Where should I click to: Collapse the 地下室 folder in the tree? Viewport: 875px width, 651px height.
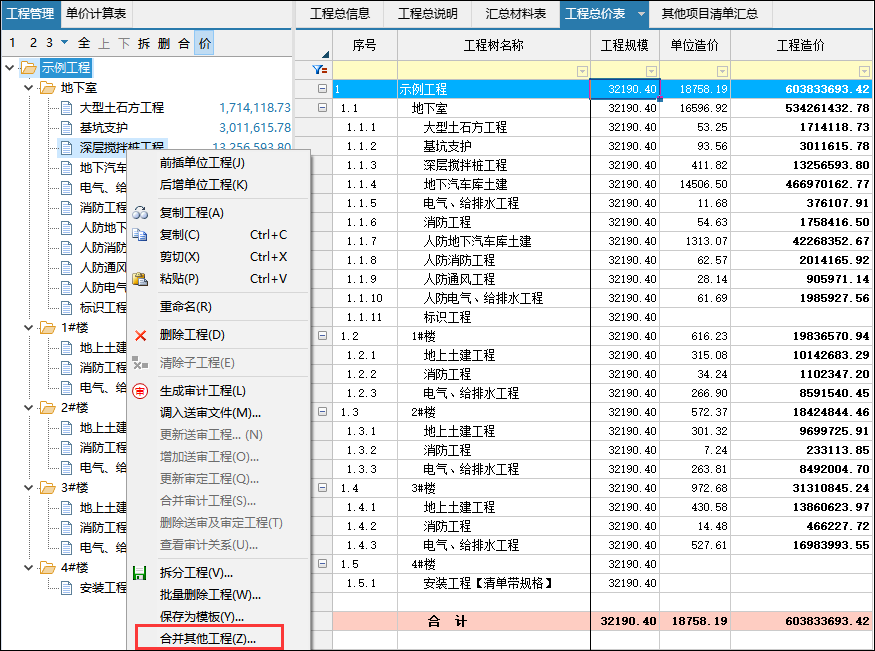click(x=28, y=88)
